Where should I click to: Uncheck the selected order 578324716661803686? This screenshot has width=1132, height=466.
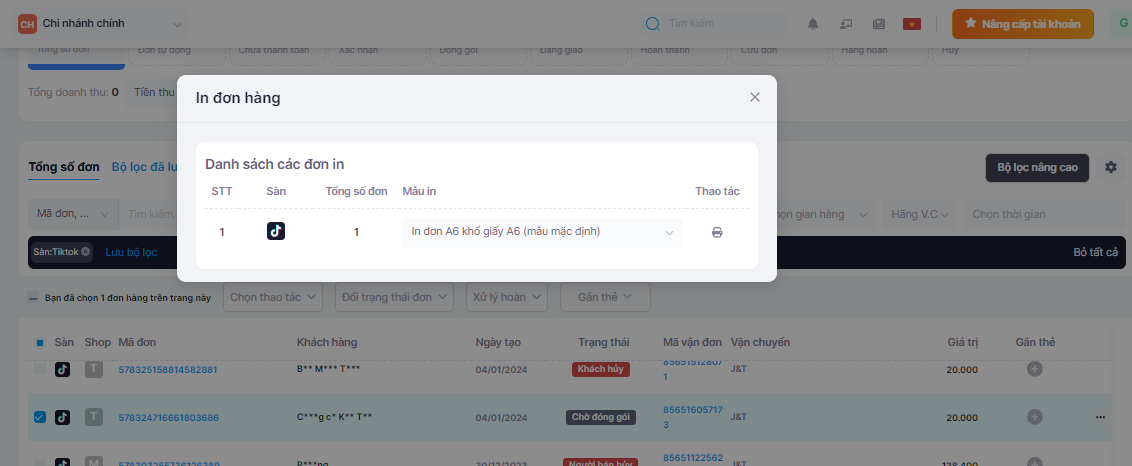(40, 417)
